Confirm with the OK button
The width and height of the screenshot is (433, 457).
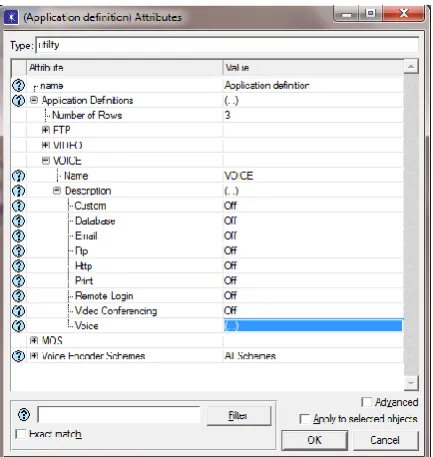(314, 440)
